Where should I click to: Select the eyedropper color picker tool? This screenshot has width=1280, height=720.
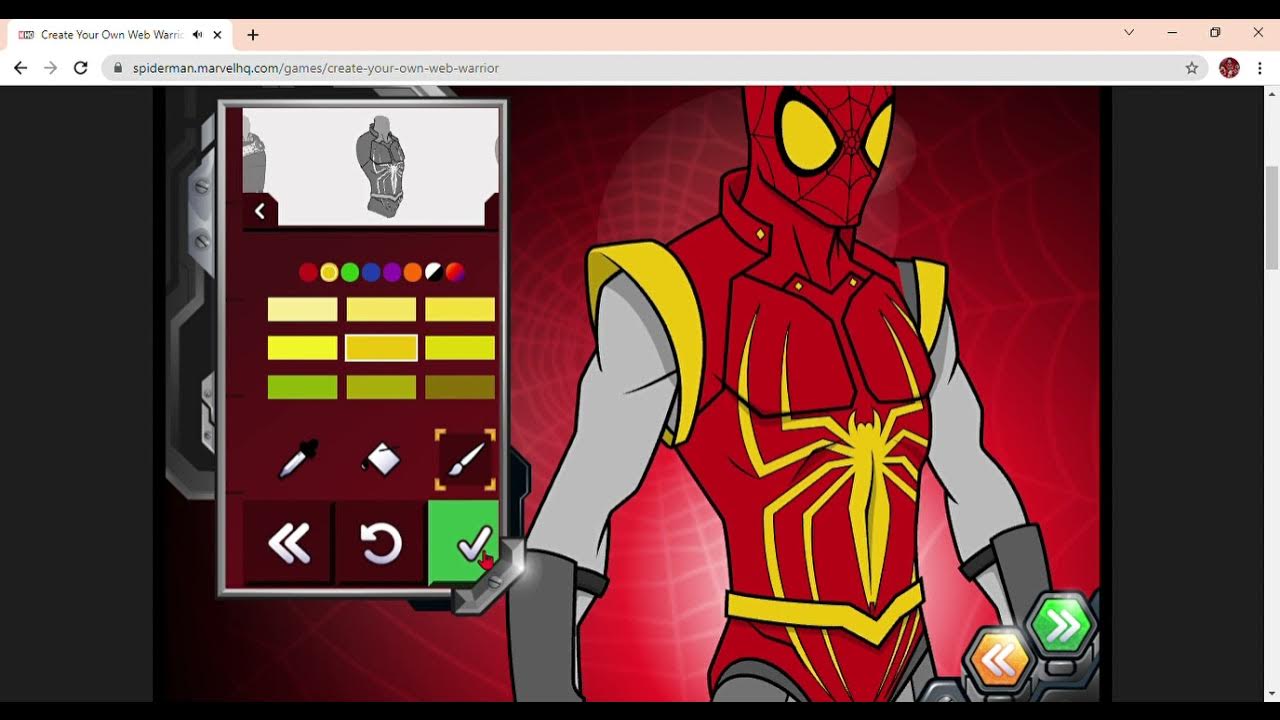tap(298, 460)
